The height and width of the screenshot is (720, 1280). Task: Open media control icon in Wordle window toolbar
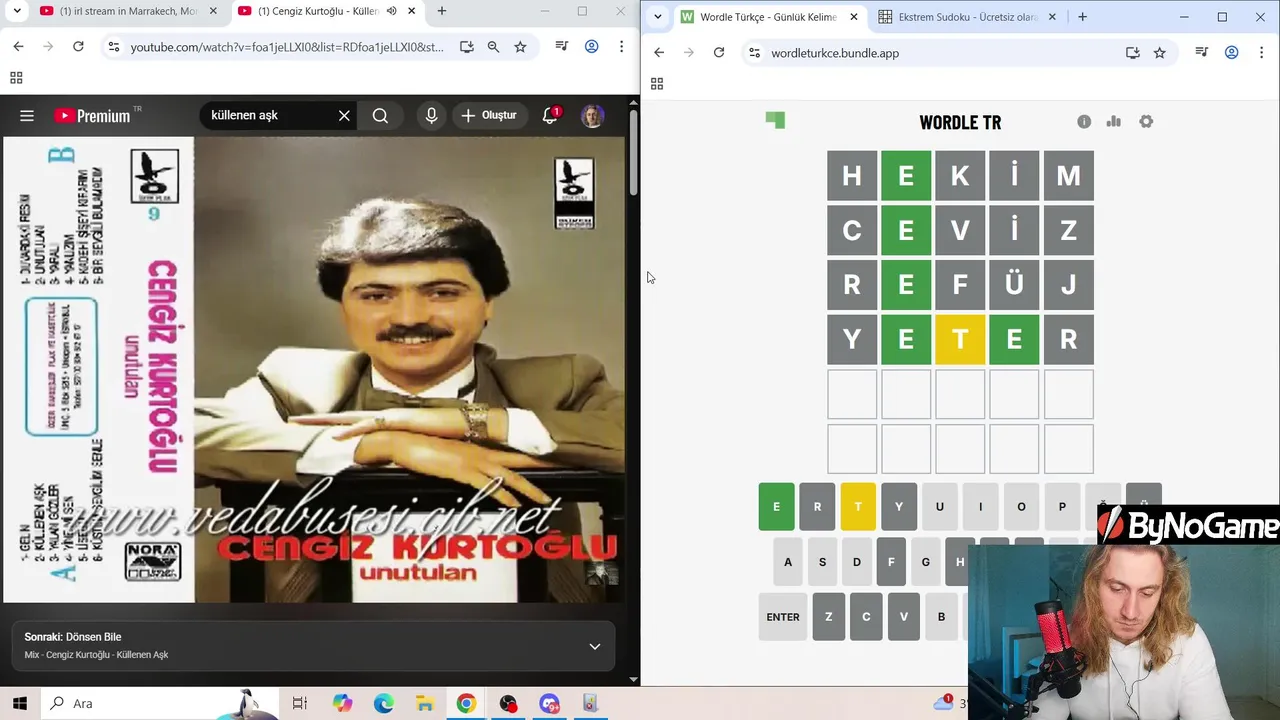[x=1202, y=53]
